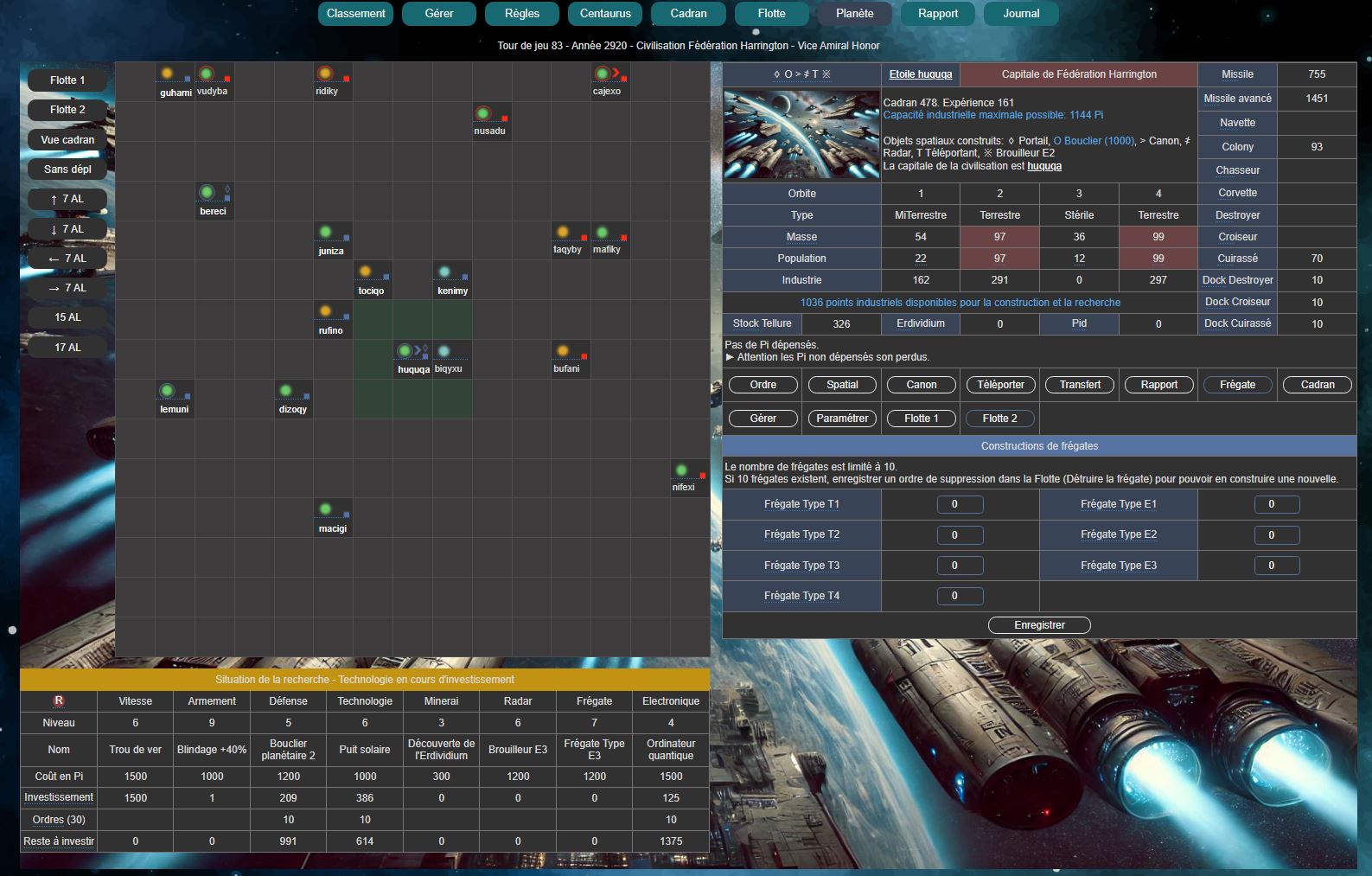Move view right 7 AL
Screen dimensions: 1372x876
coord(67,288)
